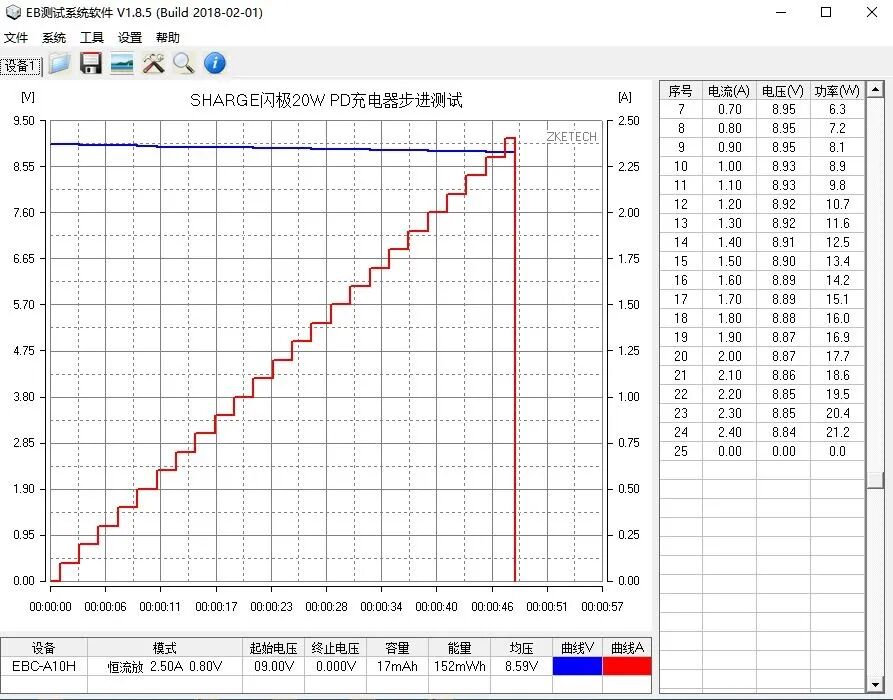The width and height of the screenshot is (893, 700).
Task: Click the picture export icon in toolbar
Action: pyautogui.click(x=122, y=63)
